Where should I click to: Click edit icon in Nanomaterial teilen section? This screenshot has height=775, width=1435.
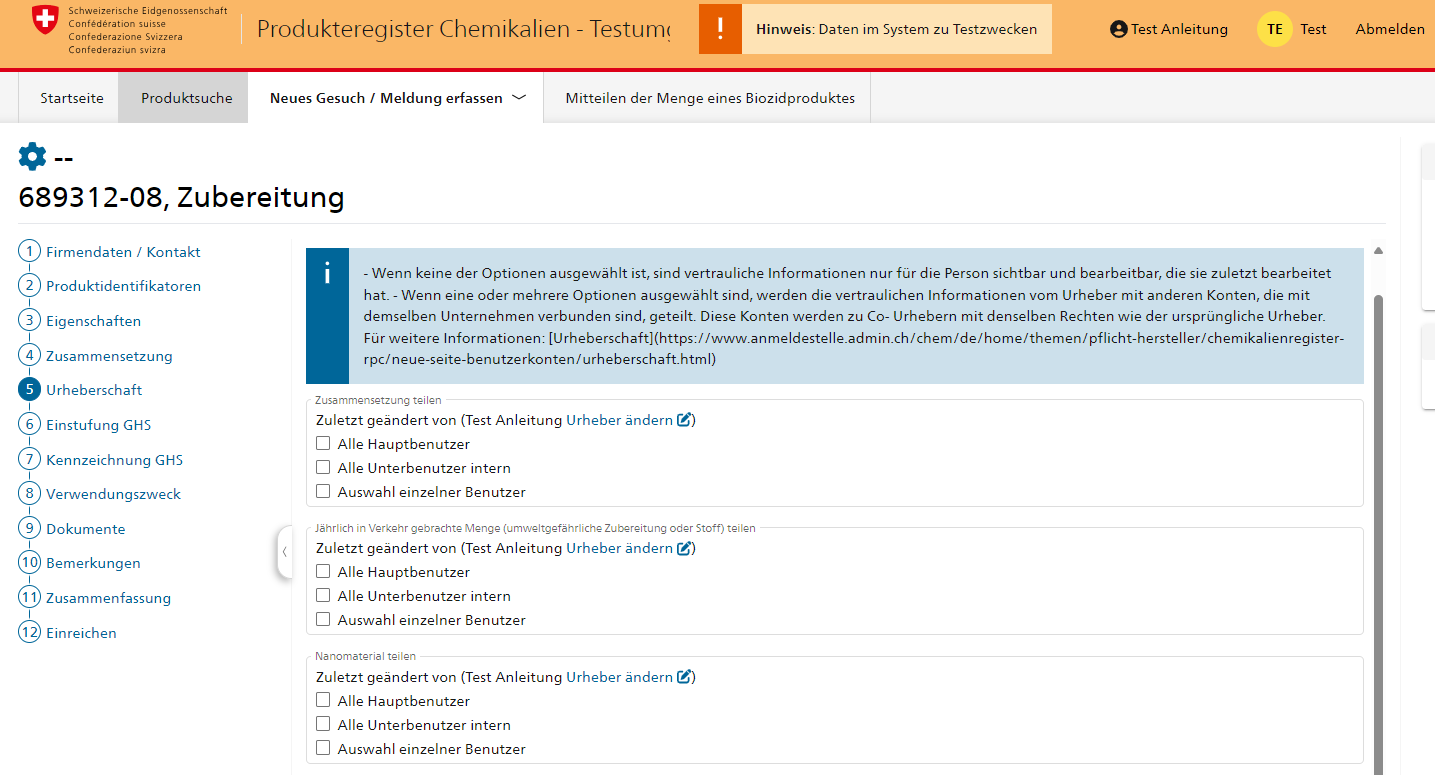(x=685, y=677)
